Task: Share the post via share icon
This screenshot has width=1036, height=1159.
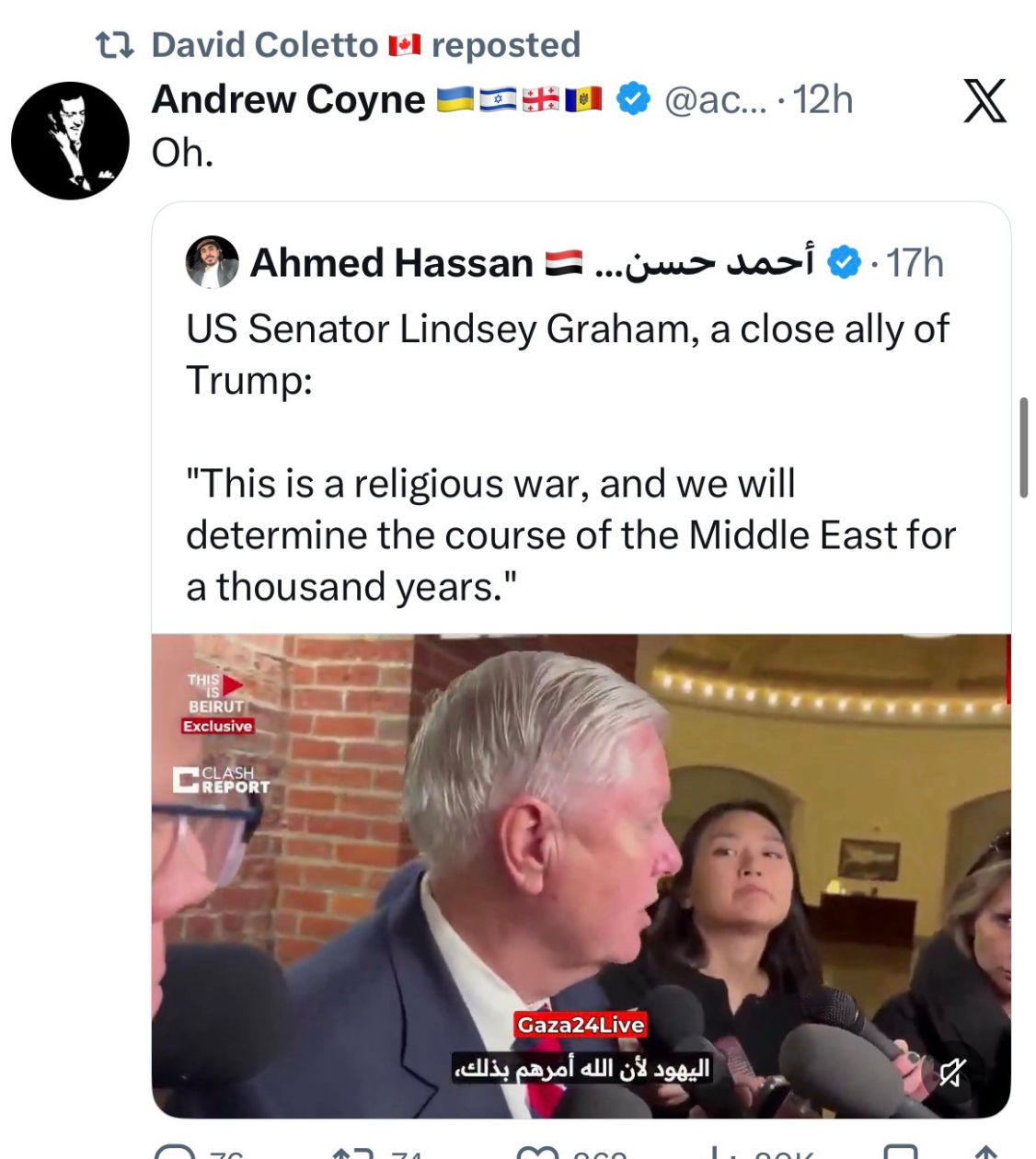Action: [985, 1152]
